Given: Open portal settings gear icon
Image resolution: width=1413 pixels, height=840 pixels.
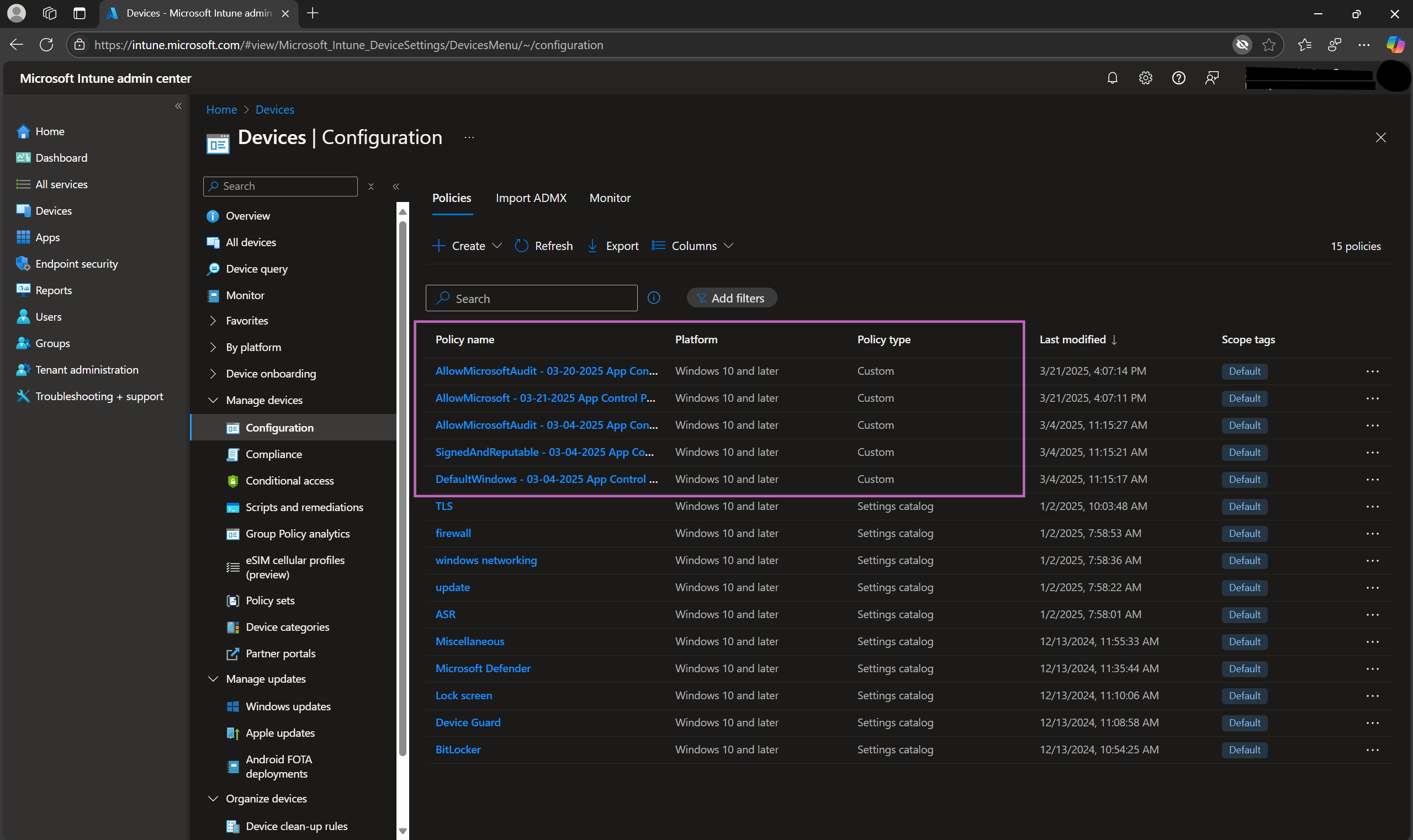Looking at the screenshot, I should [x=1145, y=78].
